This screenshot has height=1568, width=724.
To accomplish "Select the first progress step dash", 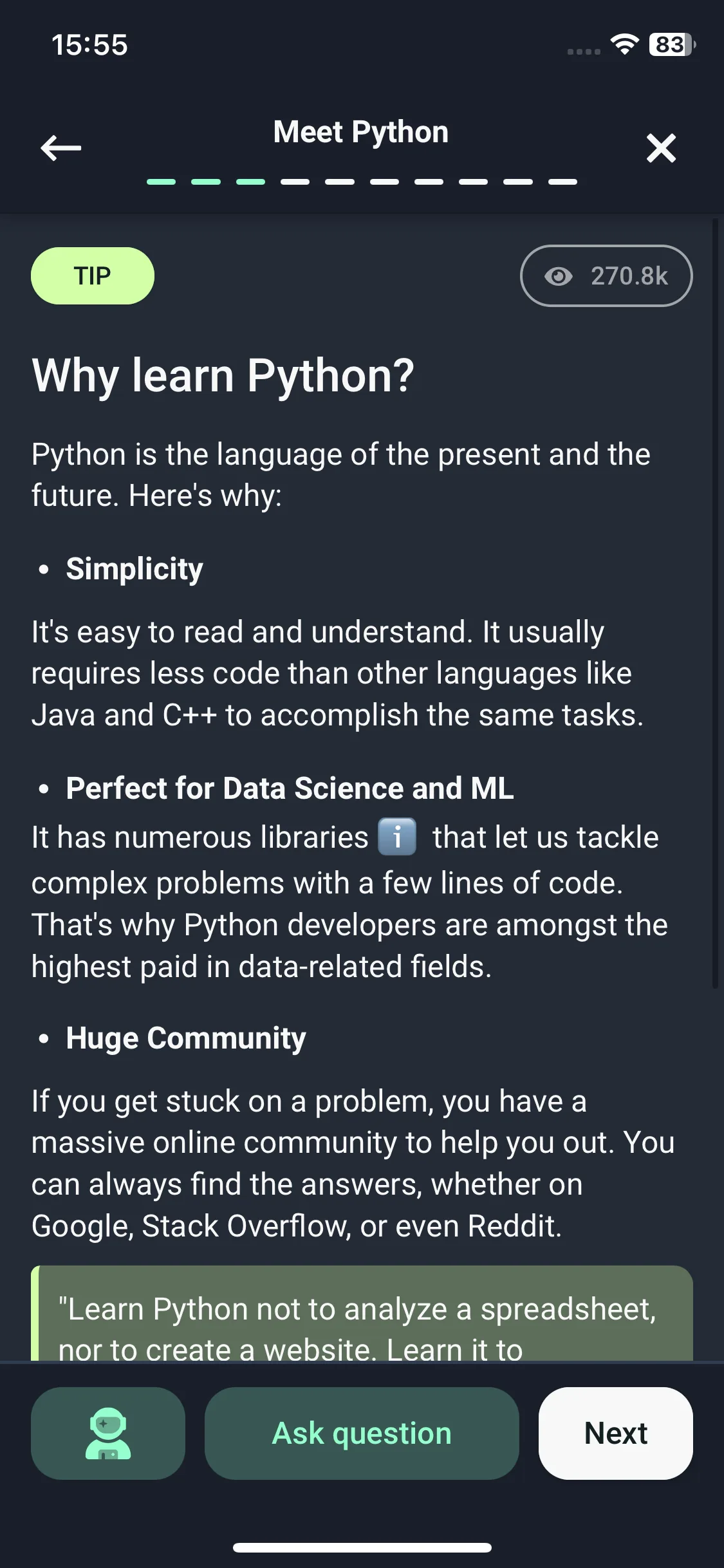I will [x=161, y=182].
